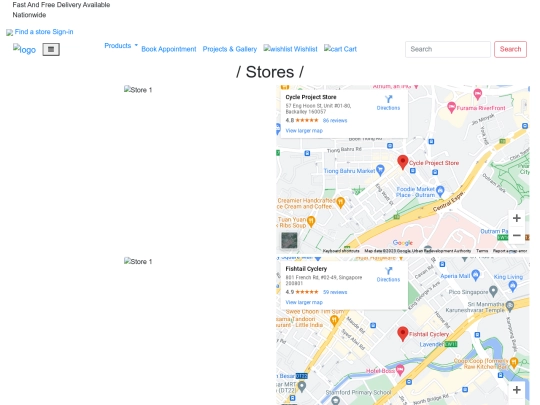Open the Wishlist link
The width and height of the screenshot is (540, 405).
(x=290, y=49)
